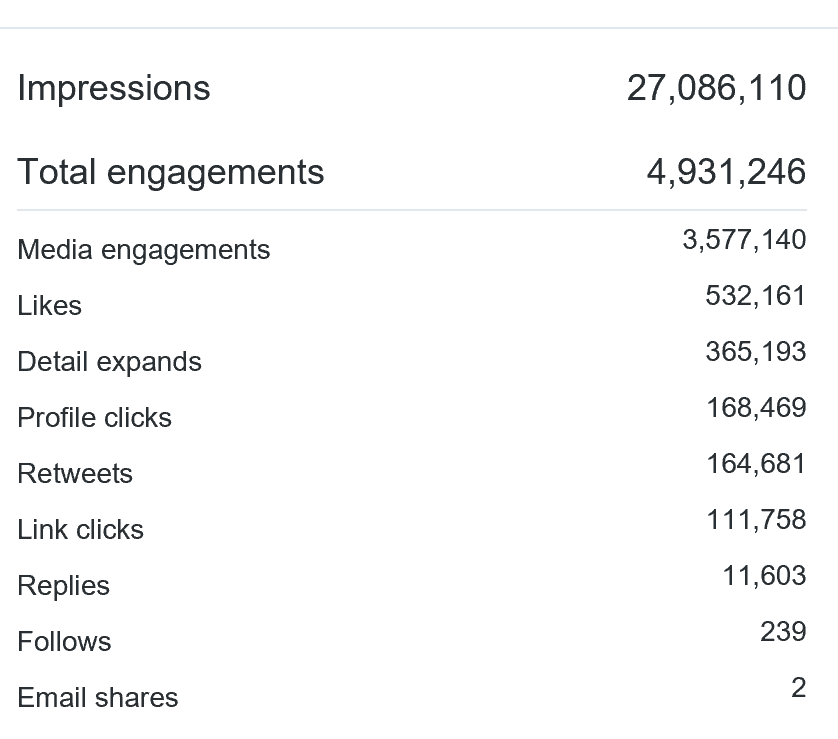The image size is (838, 739).
Task: Select the 365,193 detail expands value
Action: click(x=755, y=352)
